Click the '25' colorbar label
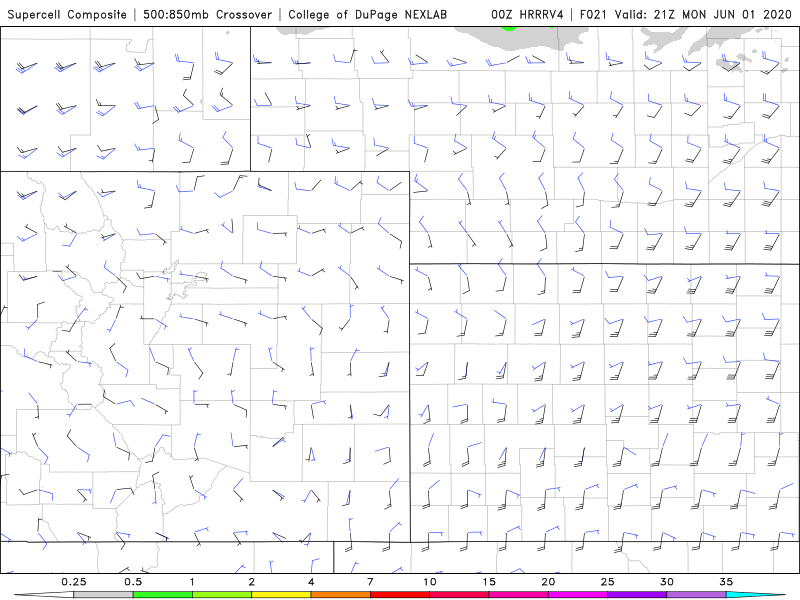Image resolution: width=800 pixels, height=600 pixels. 608,582
